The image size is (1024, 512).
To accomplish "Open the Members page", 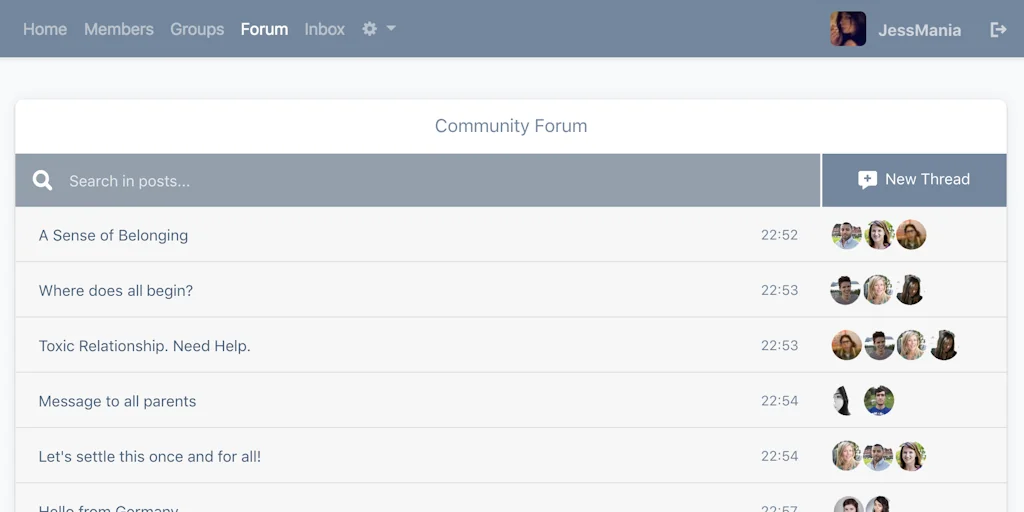I will [x=119, y=29].
